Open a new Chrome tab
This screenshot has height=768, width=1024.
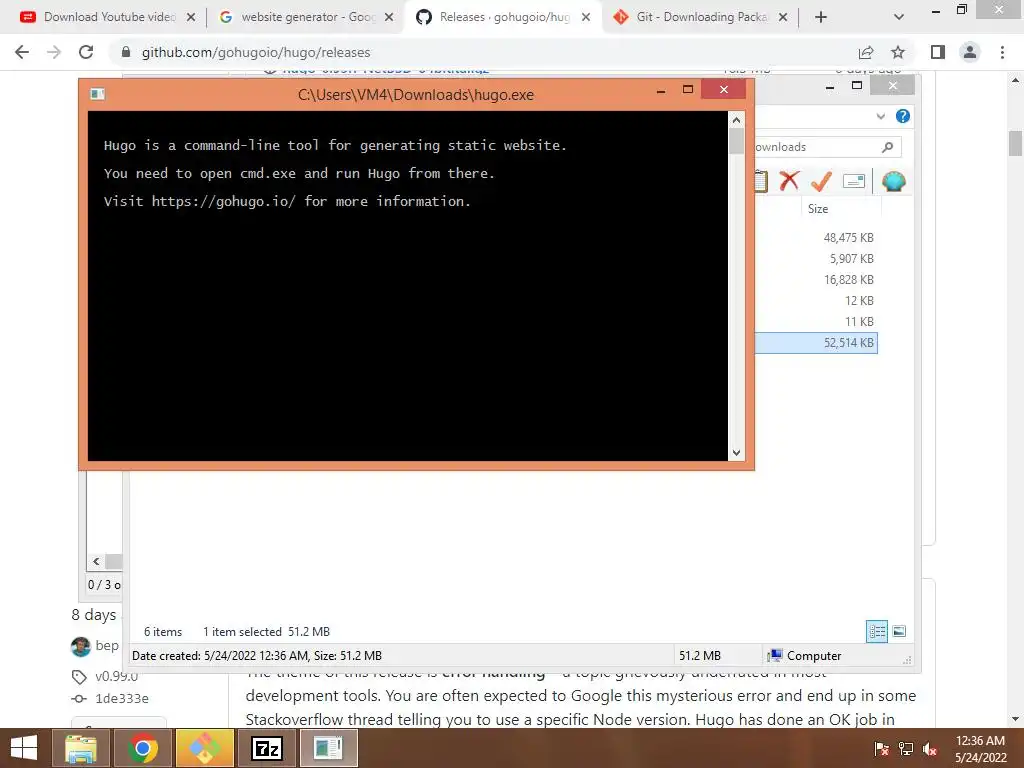tap(821, 17)
